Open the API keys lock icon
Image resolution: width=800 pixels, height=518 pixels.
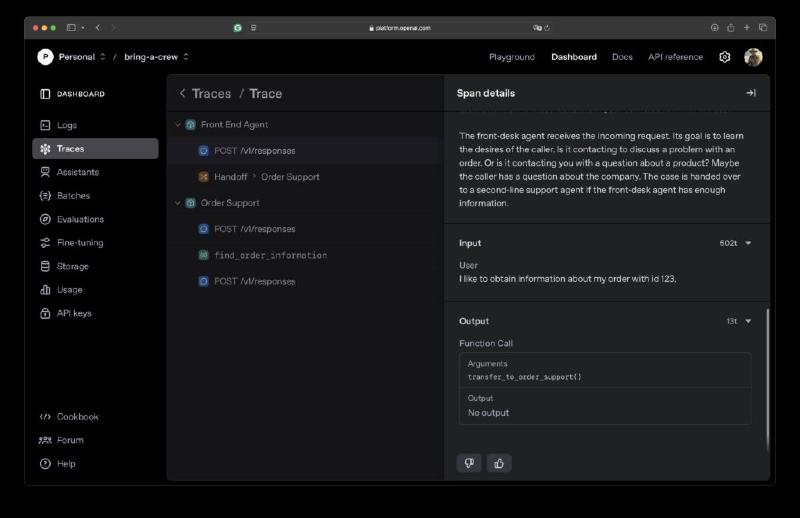tap(45, 313)
